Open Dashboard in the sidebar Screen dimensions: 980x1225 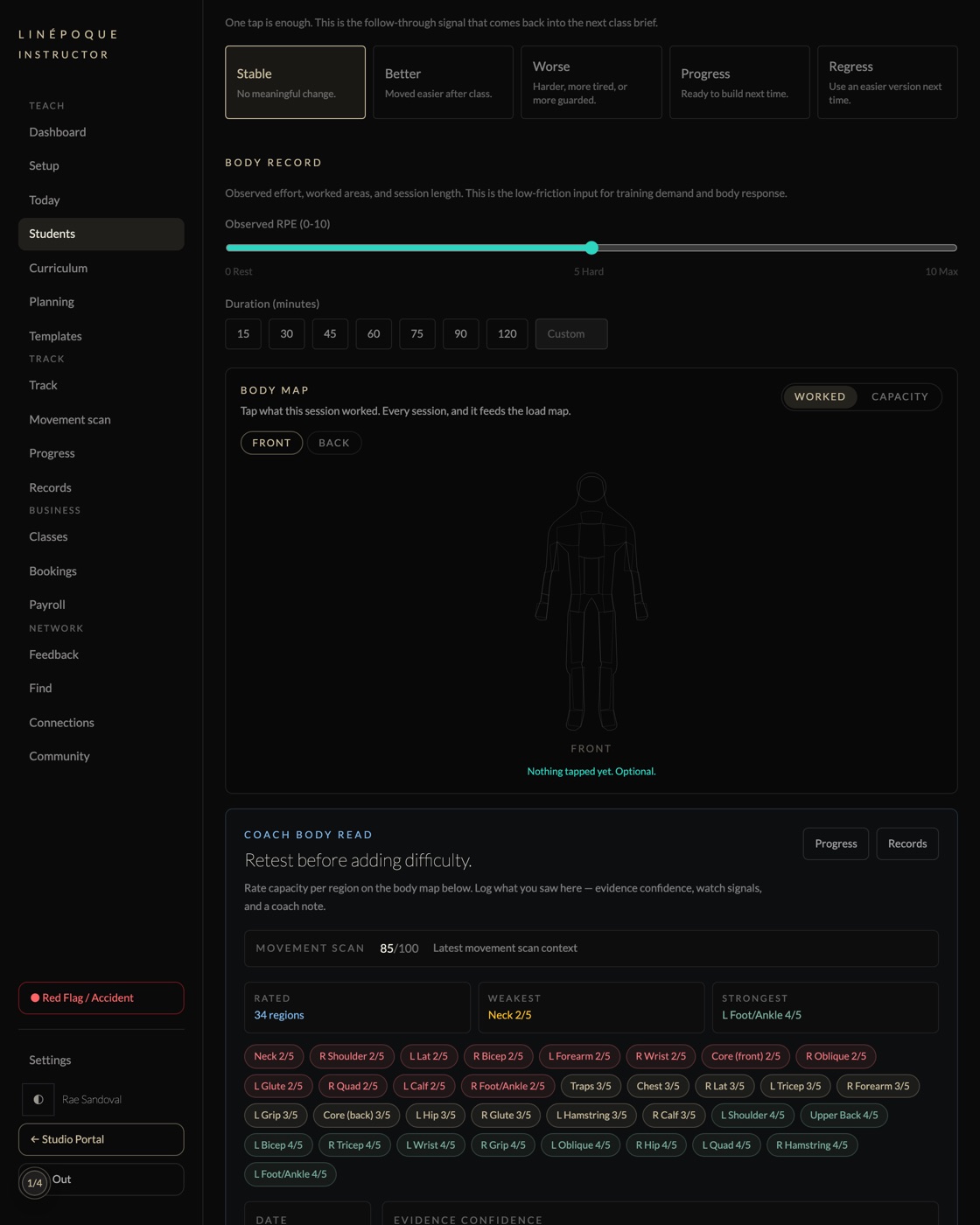click(x=101, y=132)
